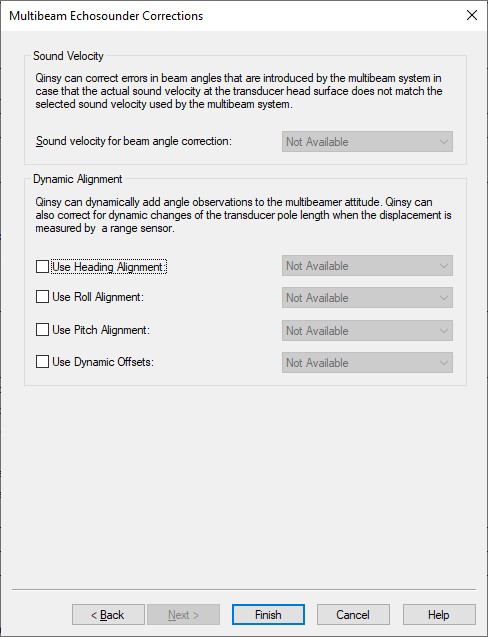Click the Use Heading Alignment label text

tap(109, 267)
